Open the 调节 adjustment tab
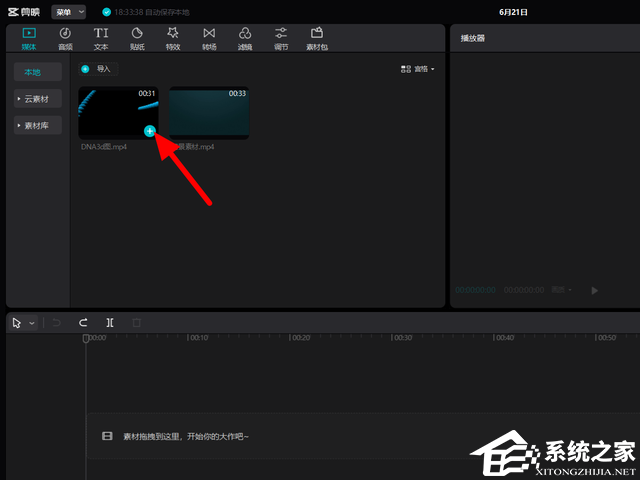Screen dimensions: 640x480 [281, 39]
